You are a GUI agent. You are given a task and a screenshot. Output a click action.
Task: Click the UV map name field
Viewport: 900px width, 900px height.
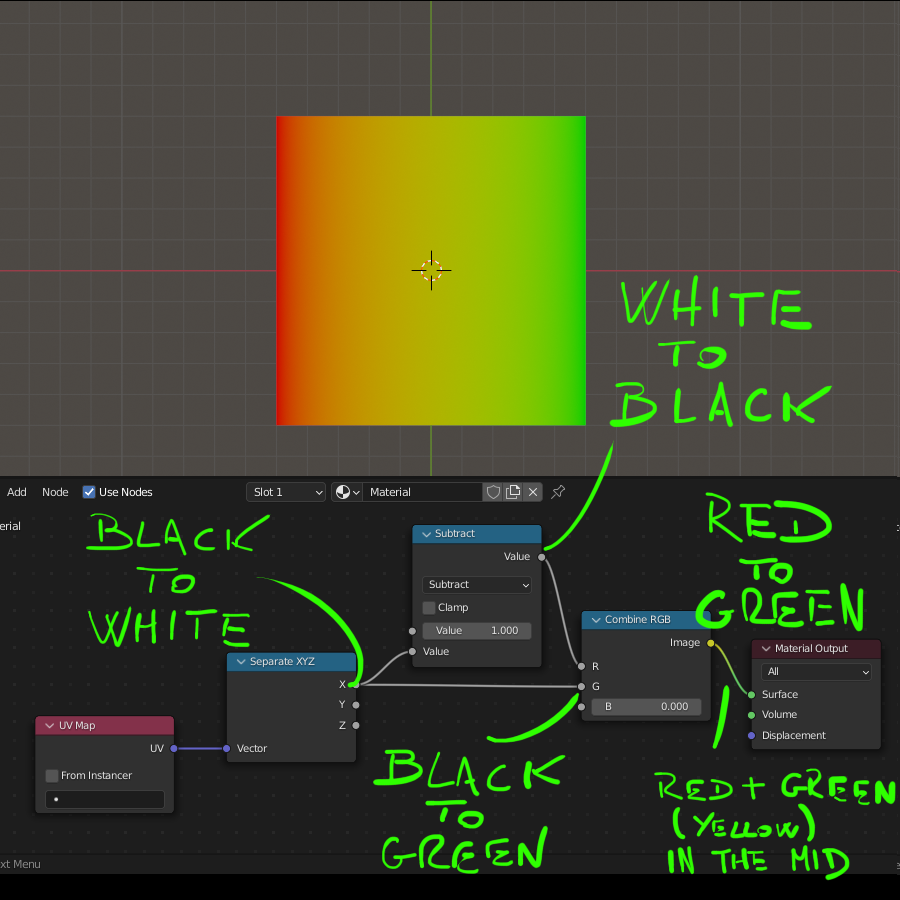[105, 799]
